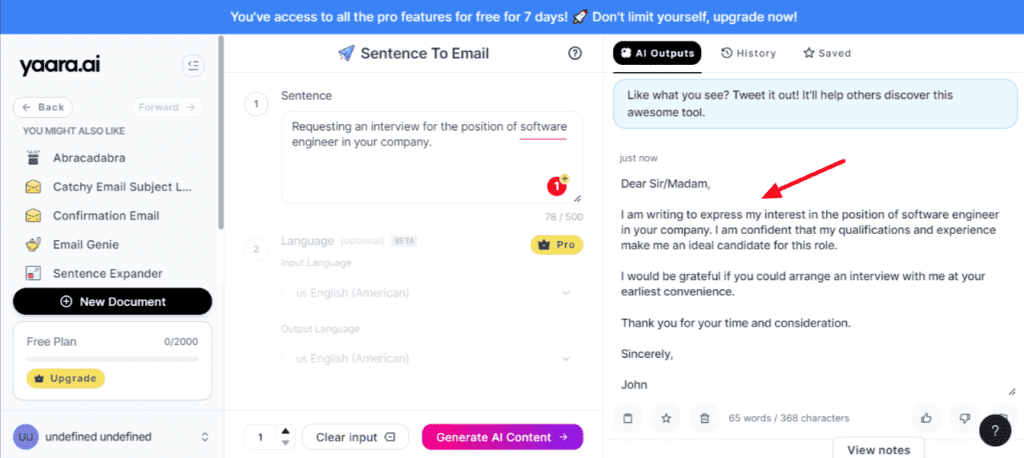Save the output using the star icon
1024x458 pixels.
point(666,418)
